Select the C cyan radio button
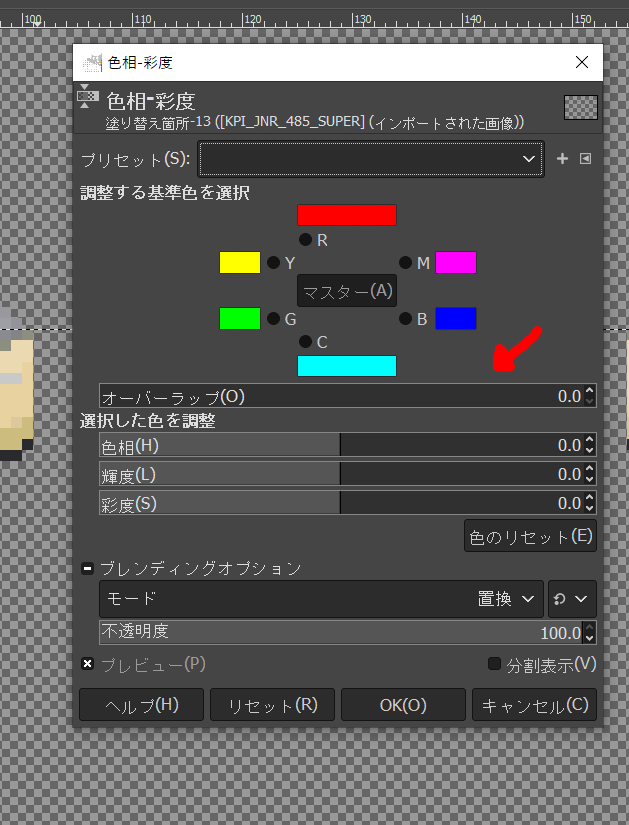Screen dimensions: 629x825 tap(306, 341)
